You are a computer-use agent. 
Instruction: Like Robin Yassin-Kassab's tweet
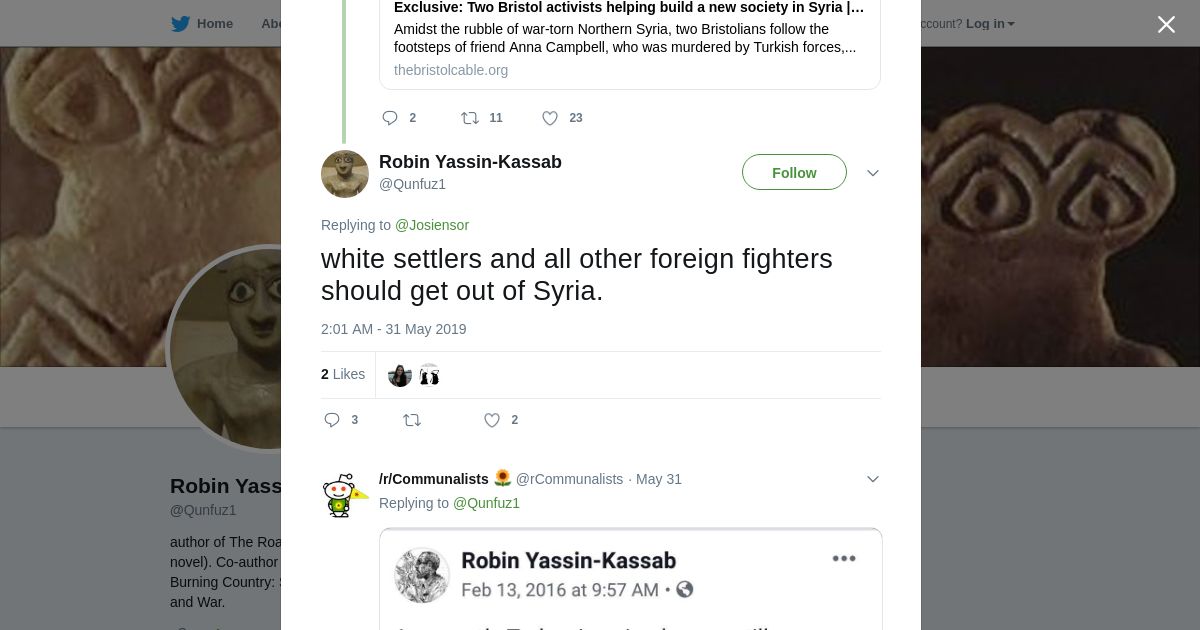[492, 420]
